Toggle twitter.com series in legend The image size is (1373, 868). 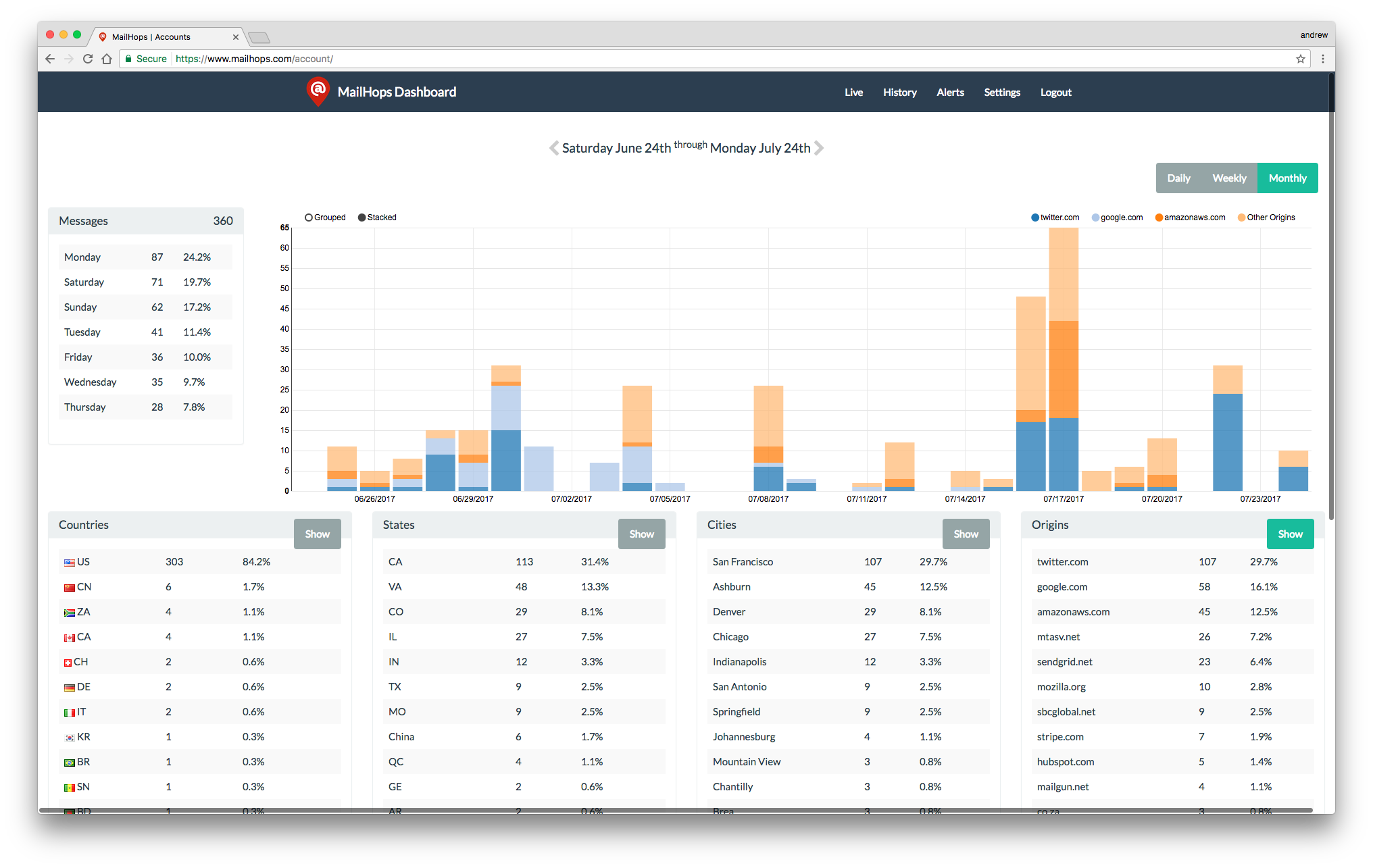point(1055,218)
